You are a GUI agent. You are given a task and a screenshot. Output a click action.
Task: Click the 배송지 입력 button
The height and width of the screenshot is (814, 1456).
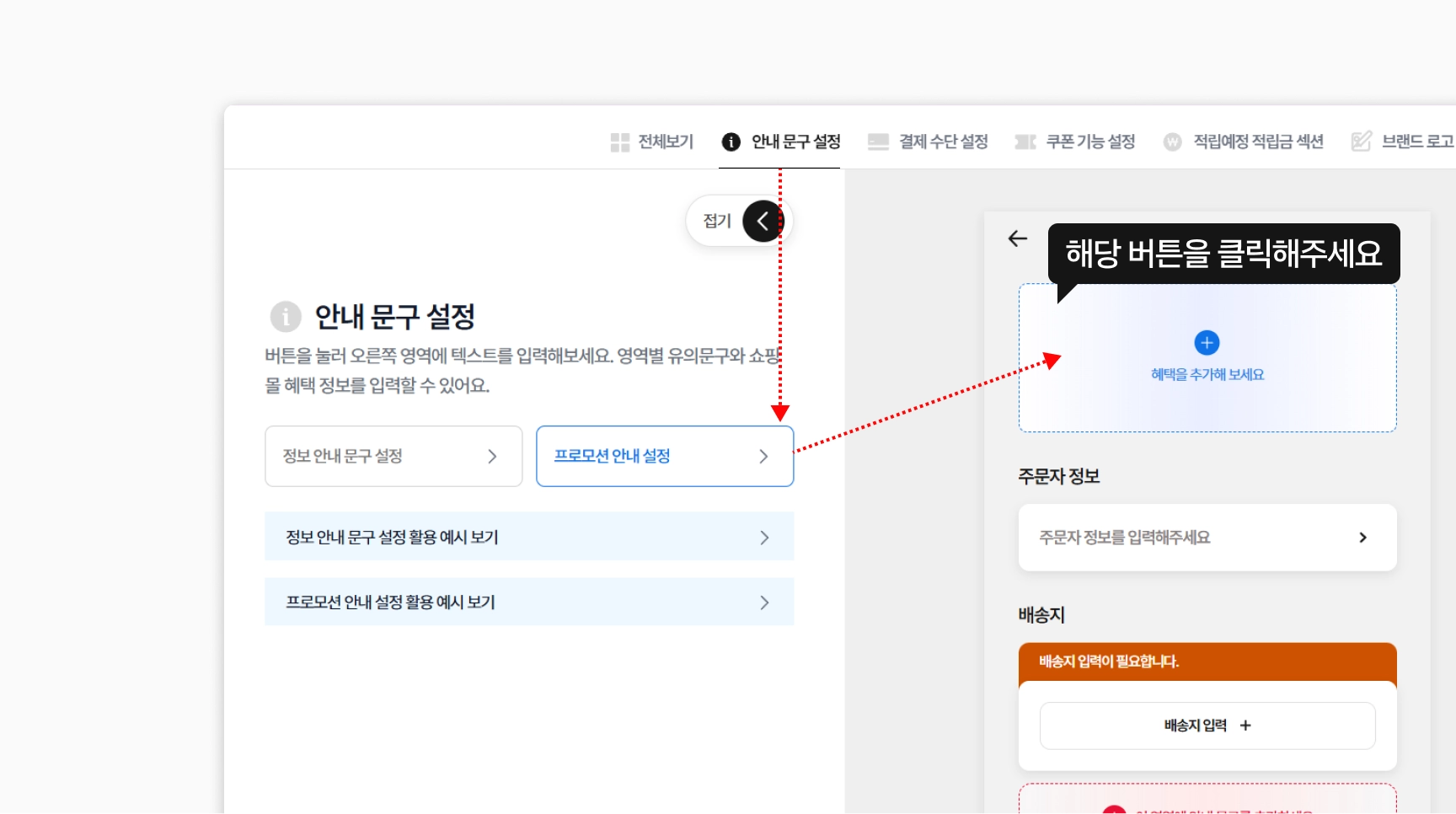tap(1207, 726)
